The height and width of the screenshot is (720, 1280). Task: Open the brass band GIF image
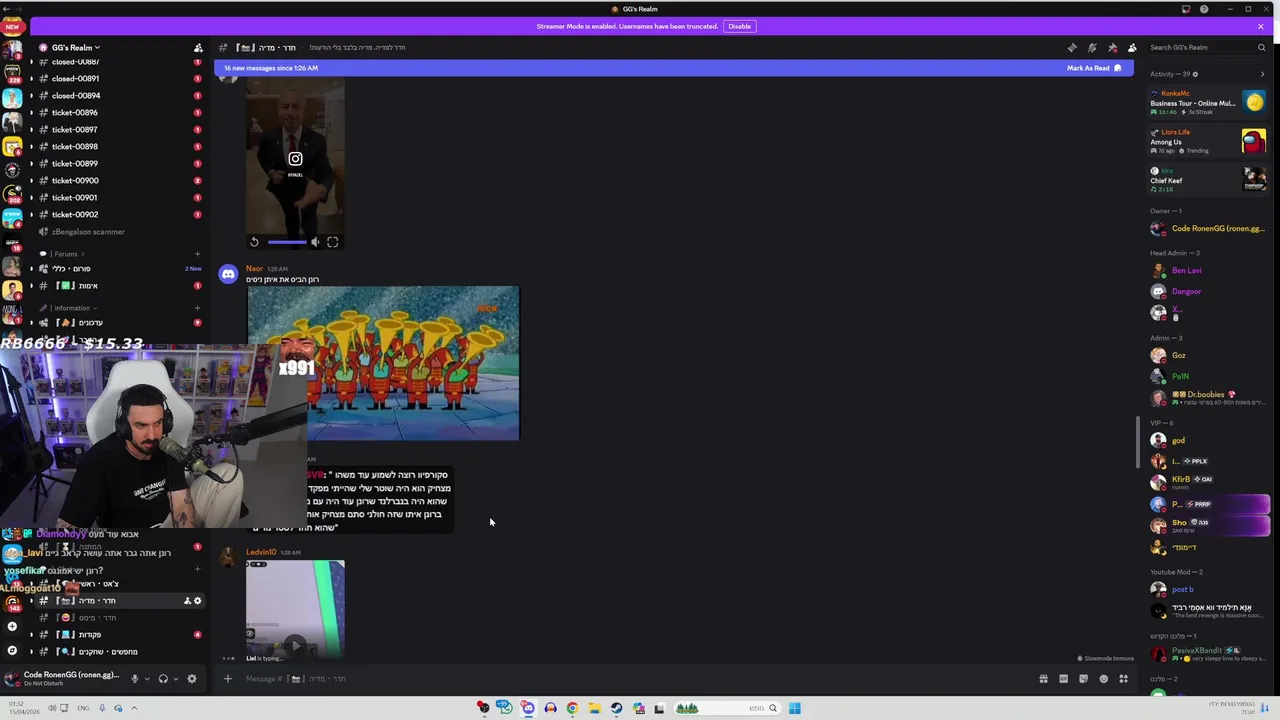(x=383, y=364)
